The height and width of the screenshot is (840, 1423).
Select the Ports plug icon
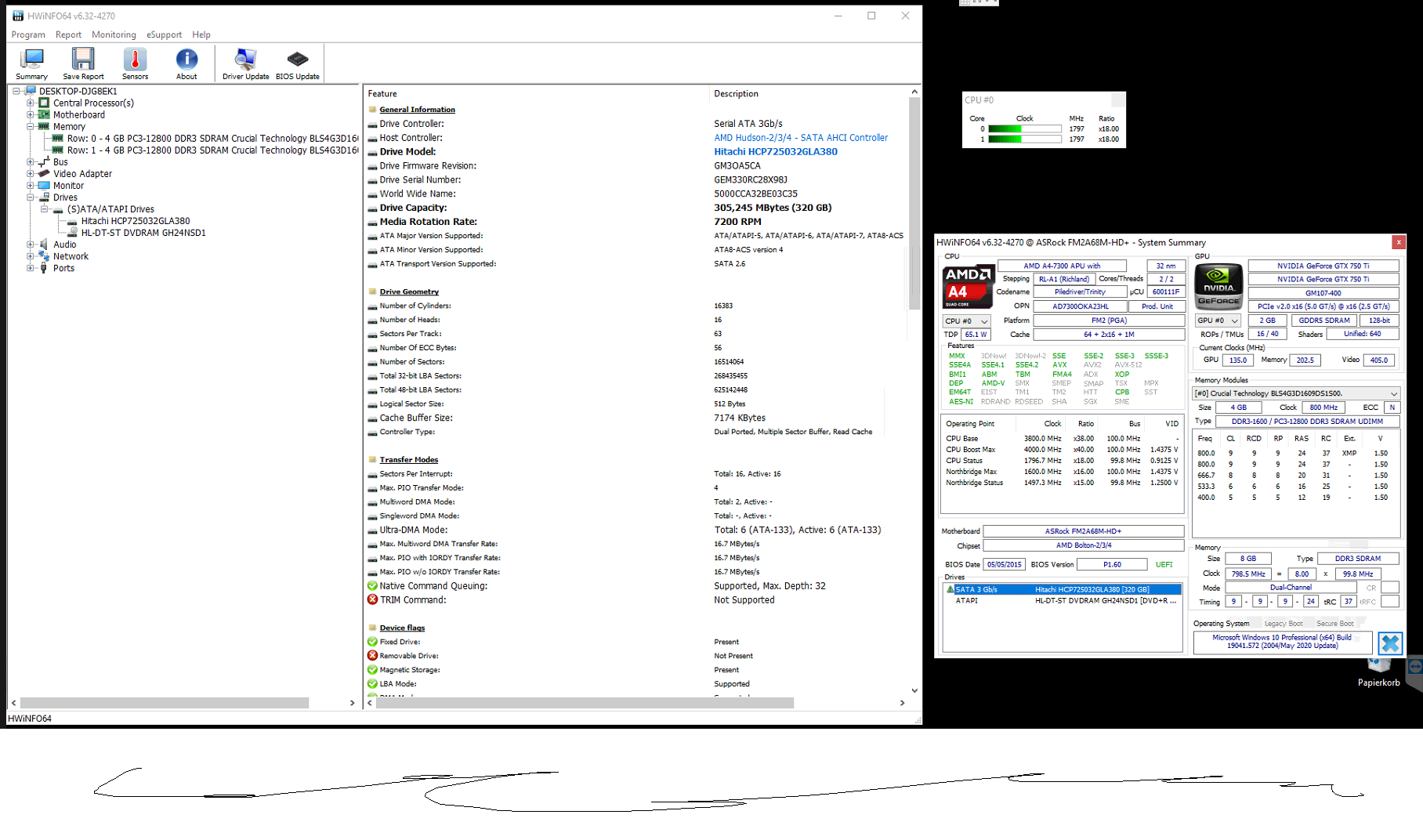[x=45, y=268]
